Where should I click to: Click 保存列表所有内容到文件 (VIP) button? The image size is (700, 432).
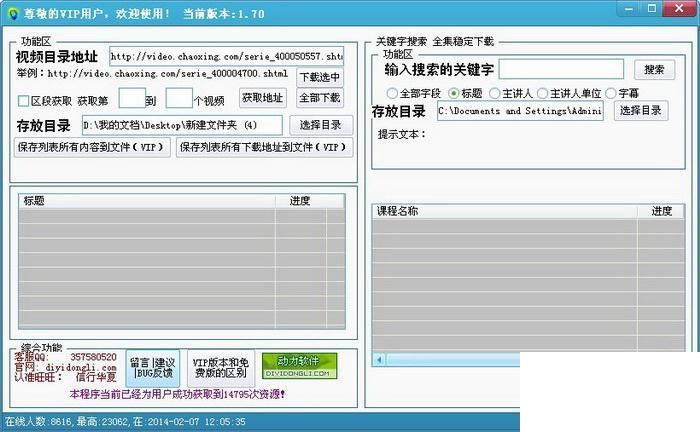(x=92, y=147)
